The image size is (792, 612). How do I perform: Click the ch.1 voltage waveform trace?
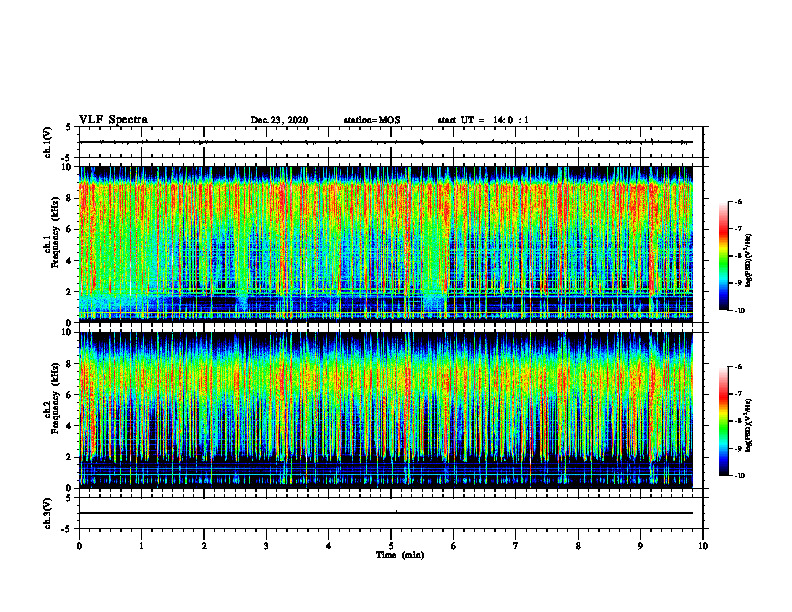click(x=386, y=142)
